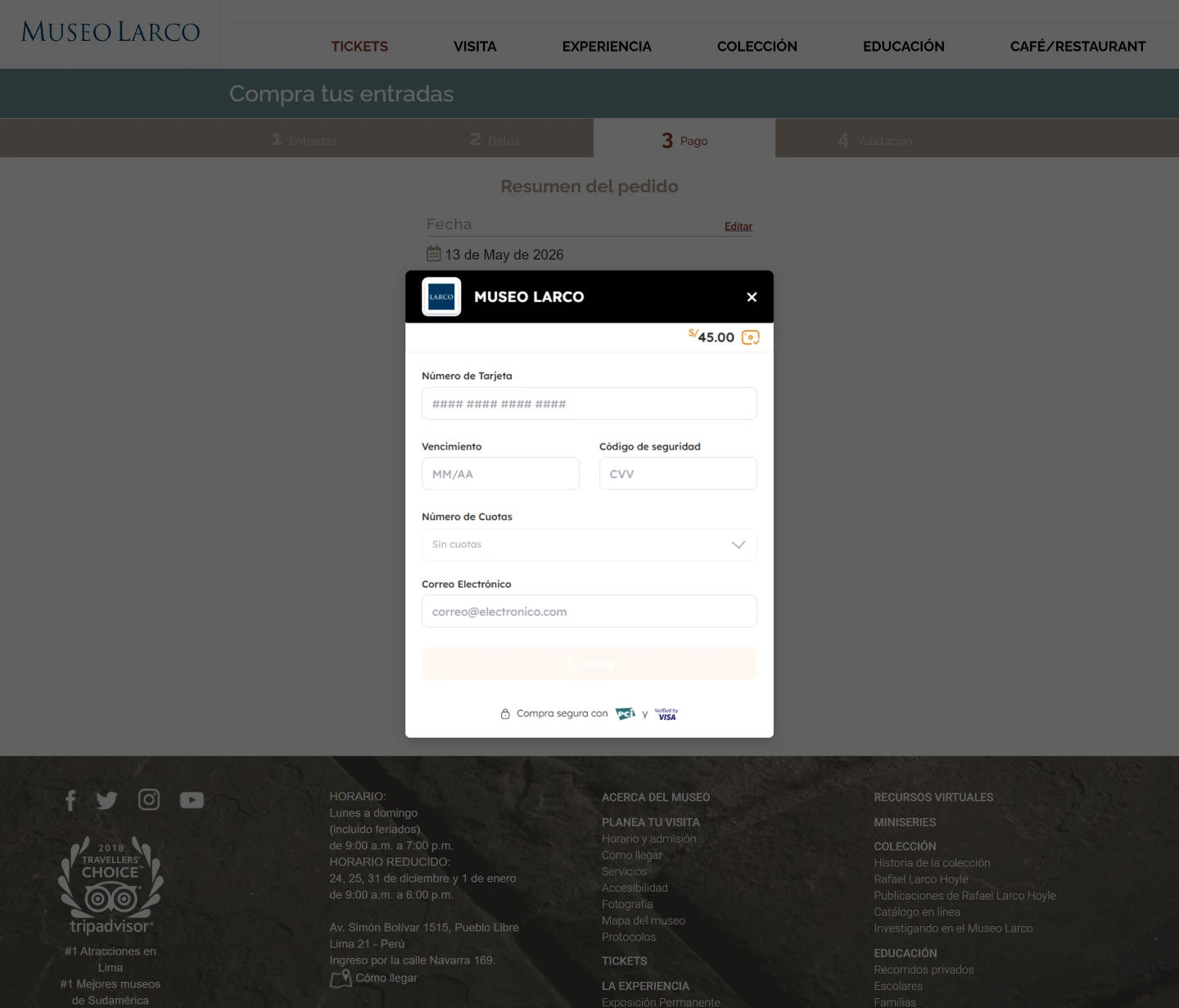Screen dimensions: 1179x1008
Task: Click the PCI security badge
Action: (626, 714)
